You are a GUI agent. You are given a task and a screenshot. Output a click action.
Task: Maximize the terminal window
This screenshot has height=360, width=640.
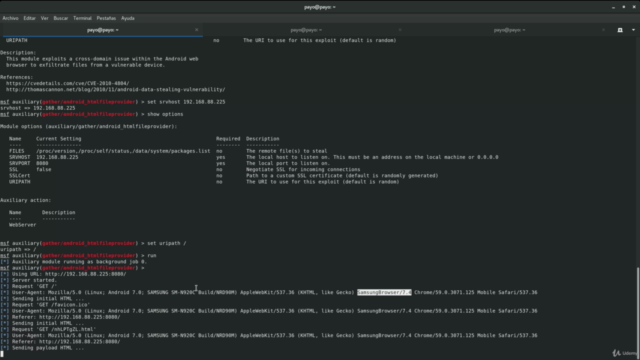(x=623, y=7)
